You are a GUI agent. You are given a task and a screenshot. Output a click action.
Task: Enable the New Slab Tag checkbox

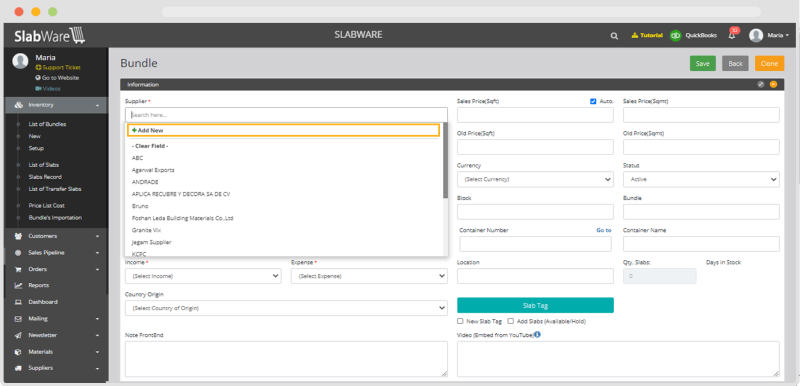pos(460,321)
